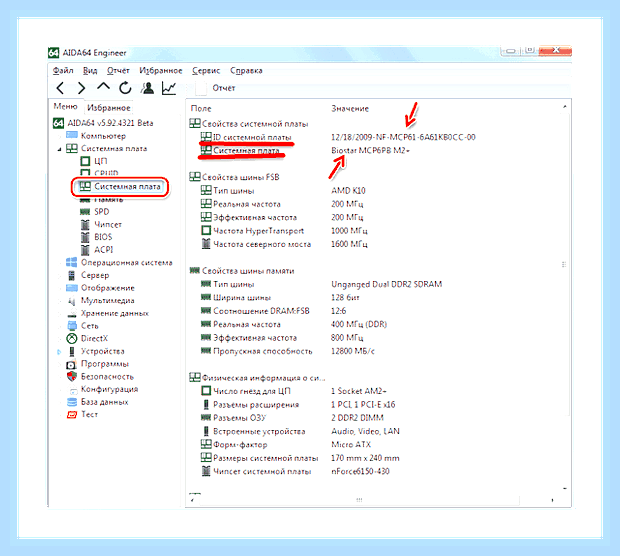The height and width of the screenshot is (556, 620).
Task: Open the Сервис menu
Action: pyautogui.click(x=206, y=70)
